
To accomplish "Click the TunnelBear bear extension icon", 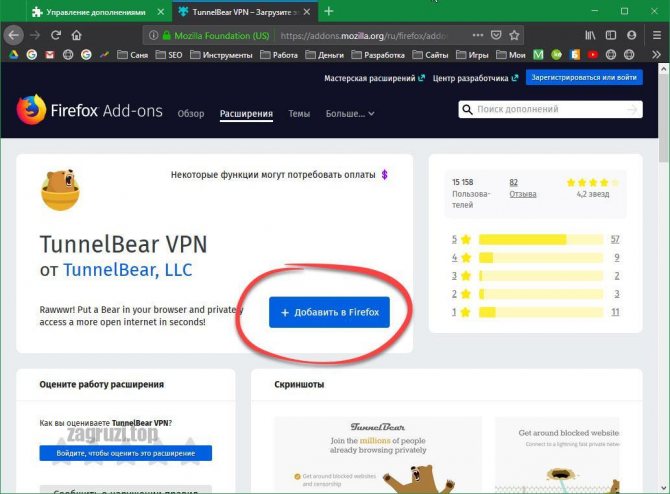I will tap(61, 190).
